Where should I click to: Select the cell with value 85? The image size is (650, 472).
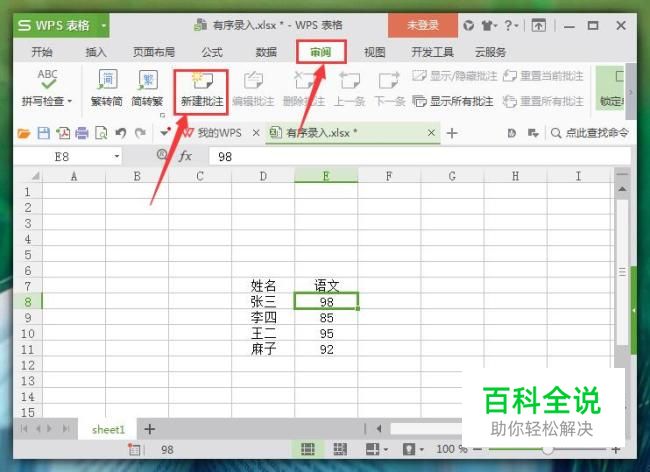point(326,317)
